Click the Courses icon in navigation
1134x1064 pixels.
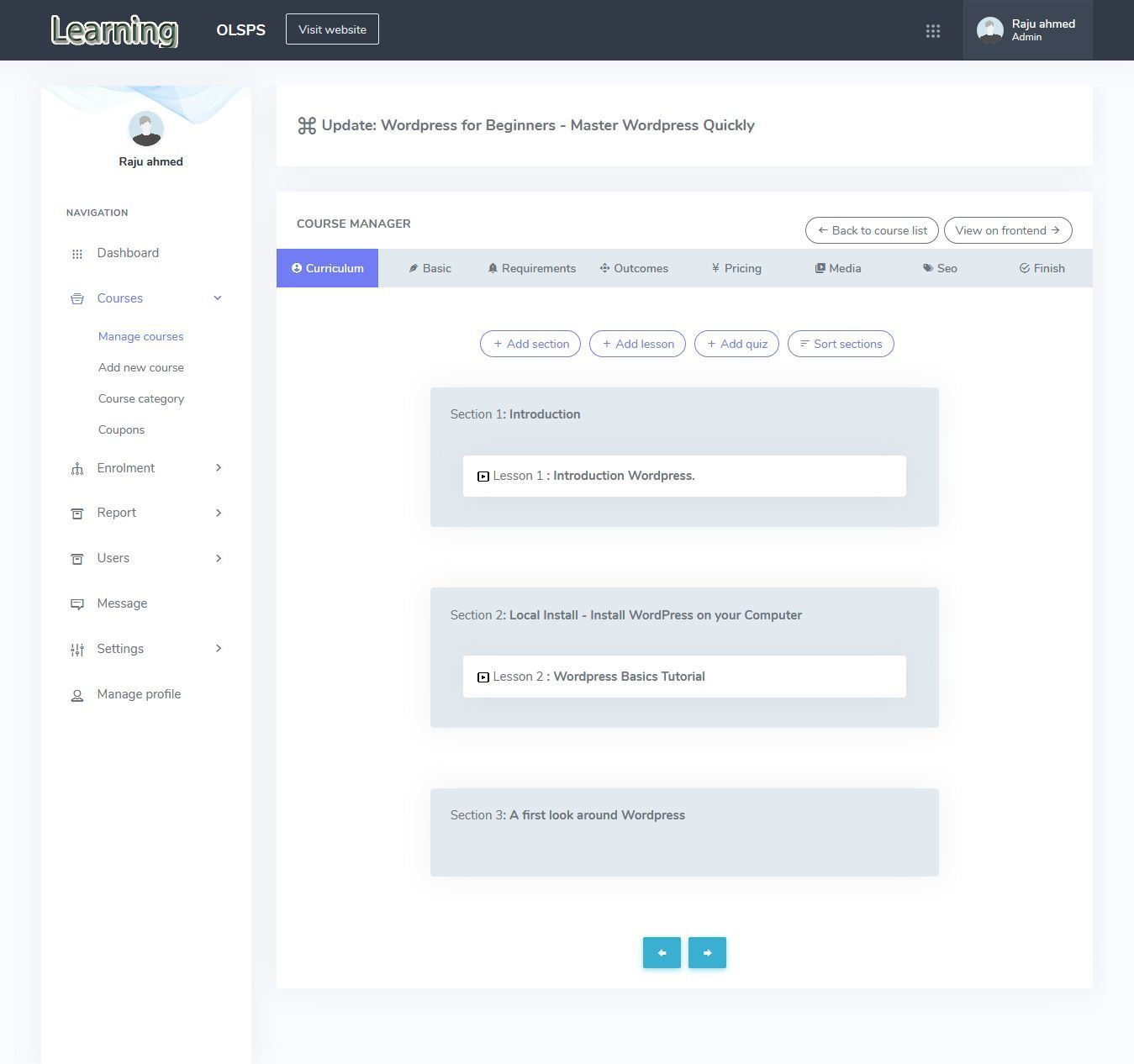[77, 299]
